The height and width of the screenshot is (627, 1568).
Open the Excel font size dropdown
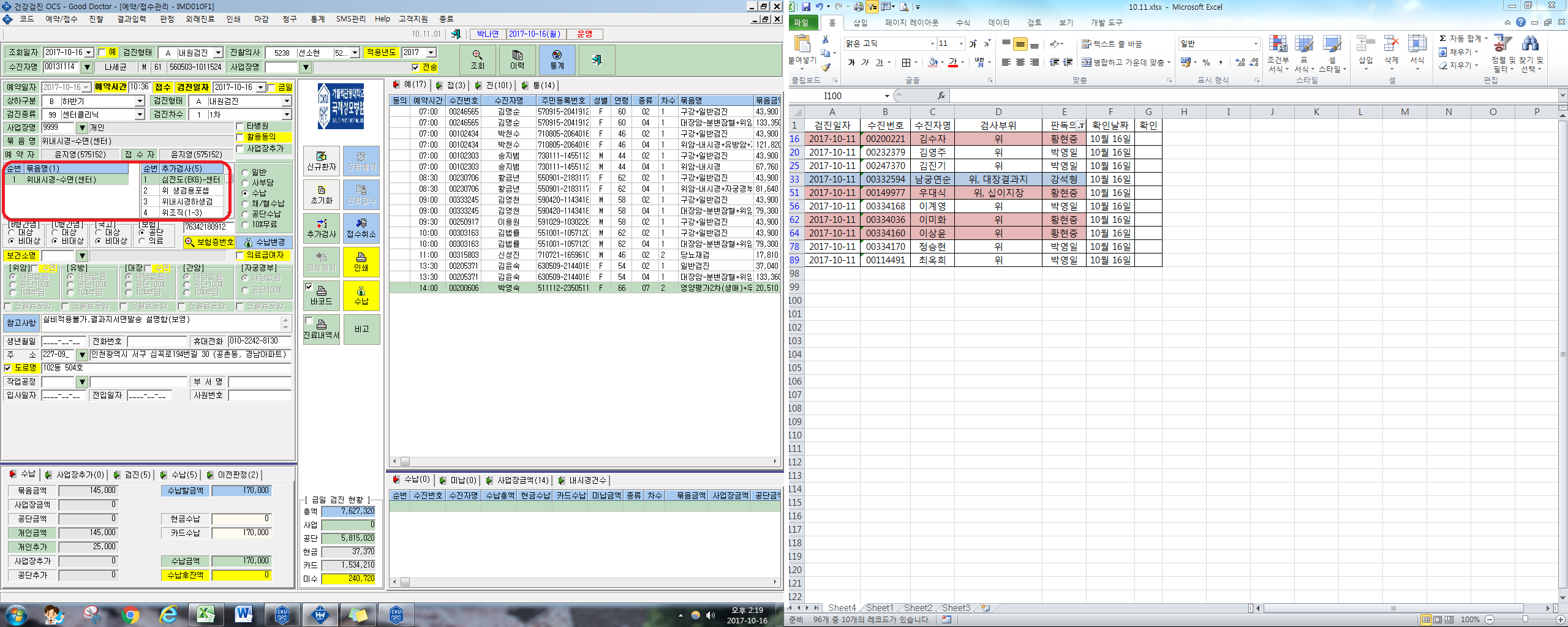point(961,43)
